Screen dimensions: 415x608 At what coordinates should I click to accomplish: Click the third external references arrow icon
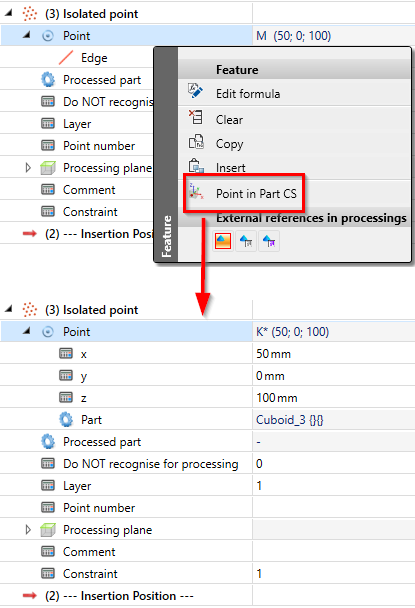click(269, 241)
